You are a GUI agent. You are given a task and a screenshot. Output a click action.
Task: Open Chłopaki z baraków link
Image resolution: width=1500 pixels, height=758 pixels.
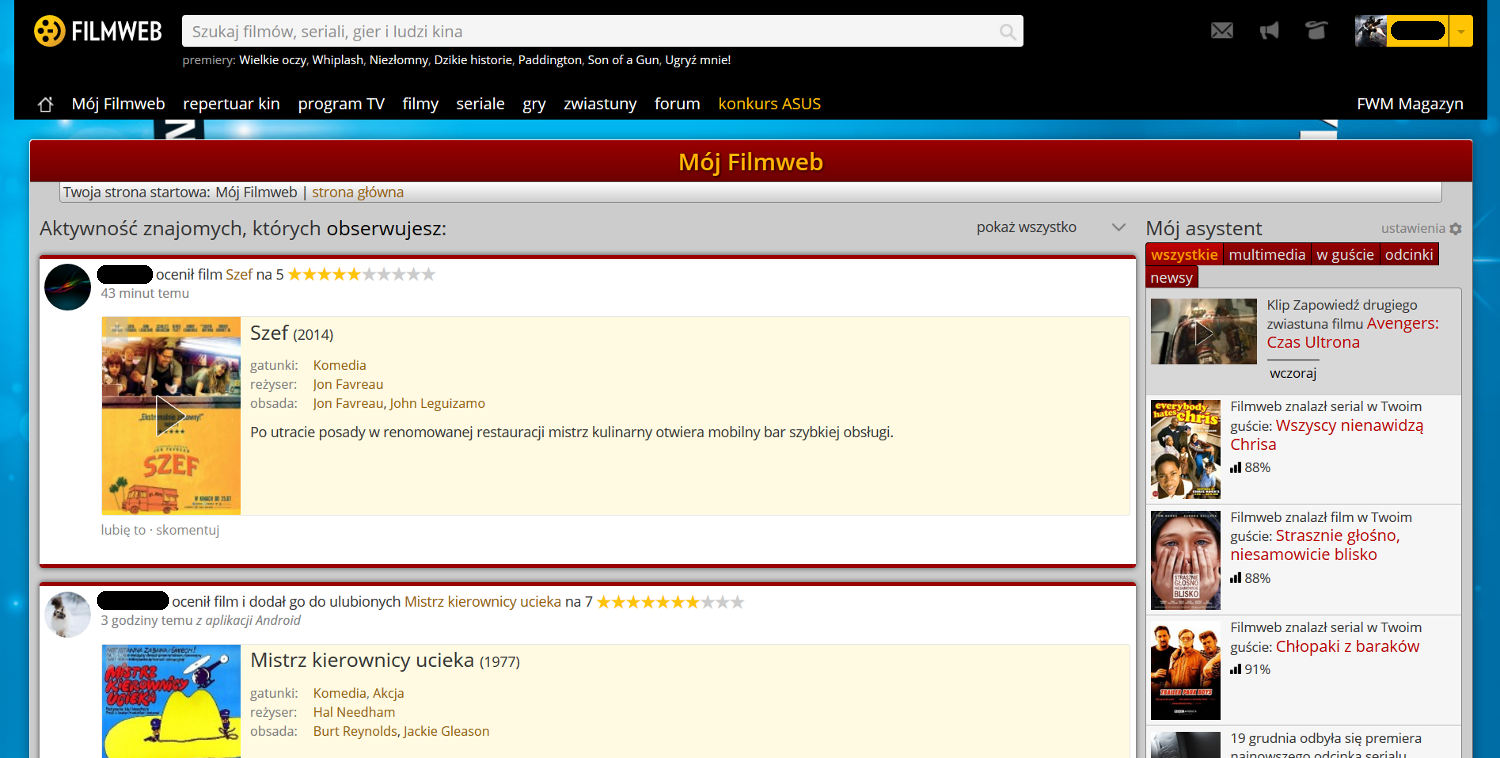1348,646
